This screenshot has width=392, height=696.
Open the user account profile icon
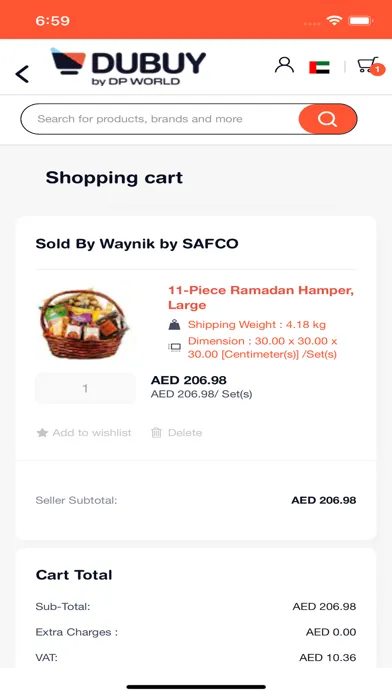point(284,65)
